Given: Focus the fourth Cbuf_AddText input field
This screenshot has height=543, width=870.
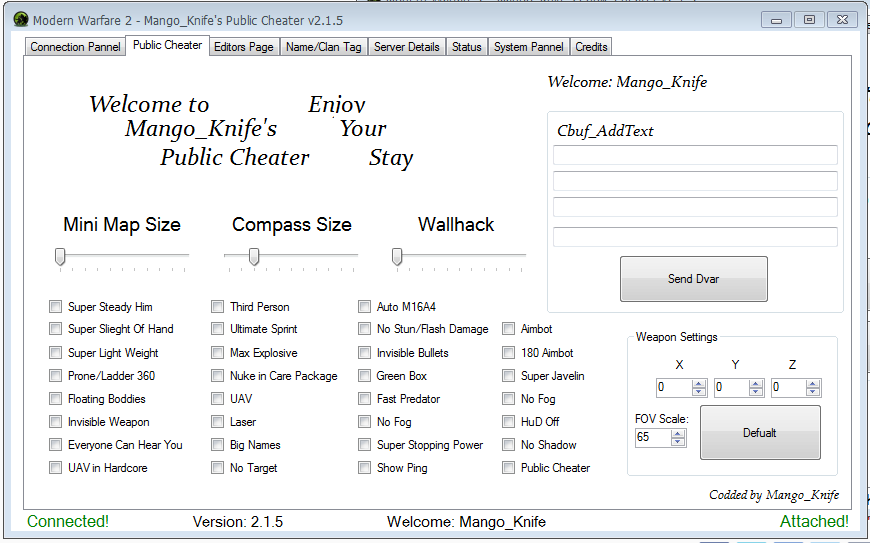Looking at the screenshot, I should (695, 237).
